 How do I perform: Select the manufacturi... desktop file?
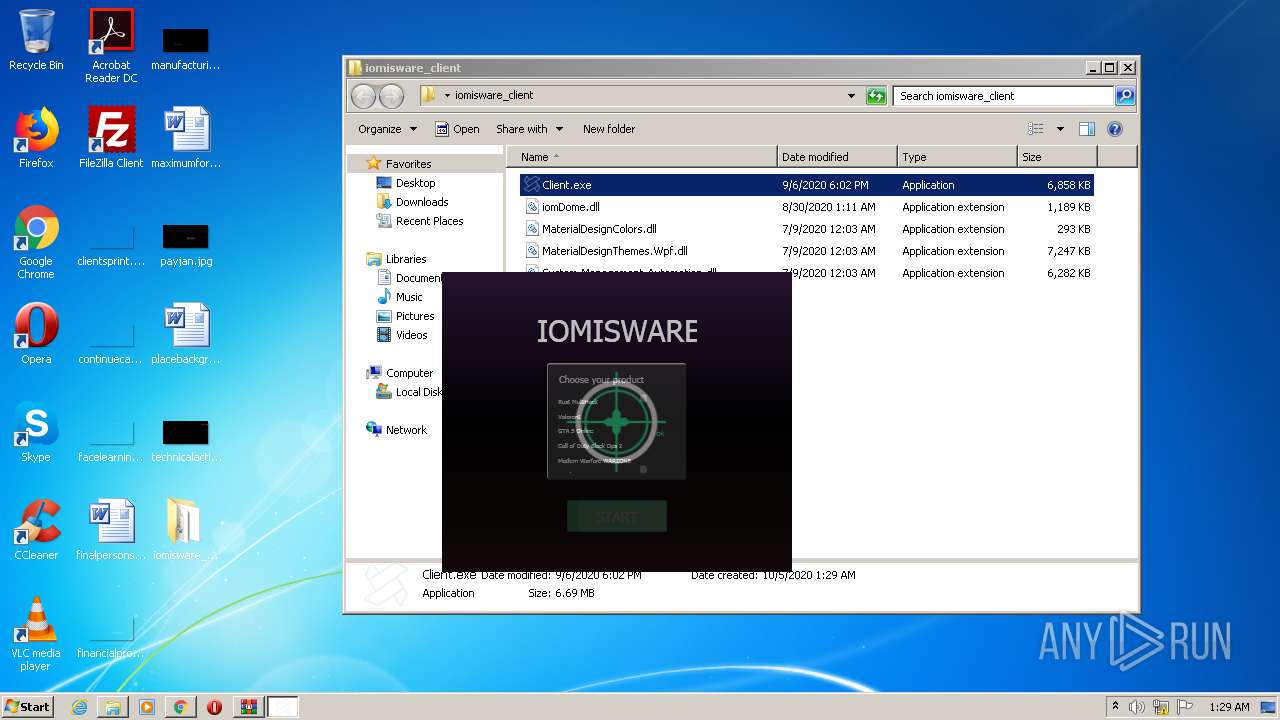click(x=186, y=48)
